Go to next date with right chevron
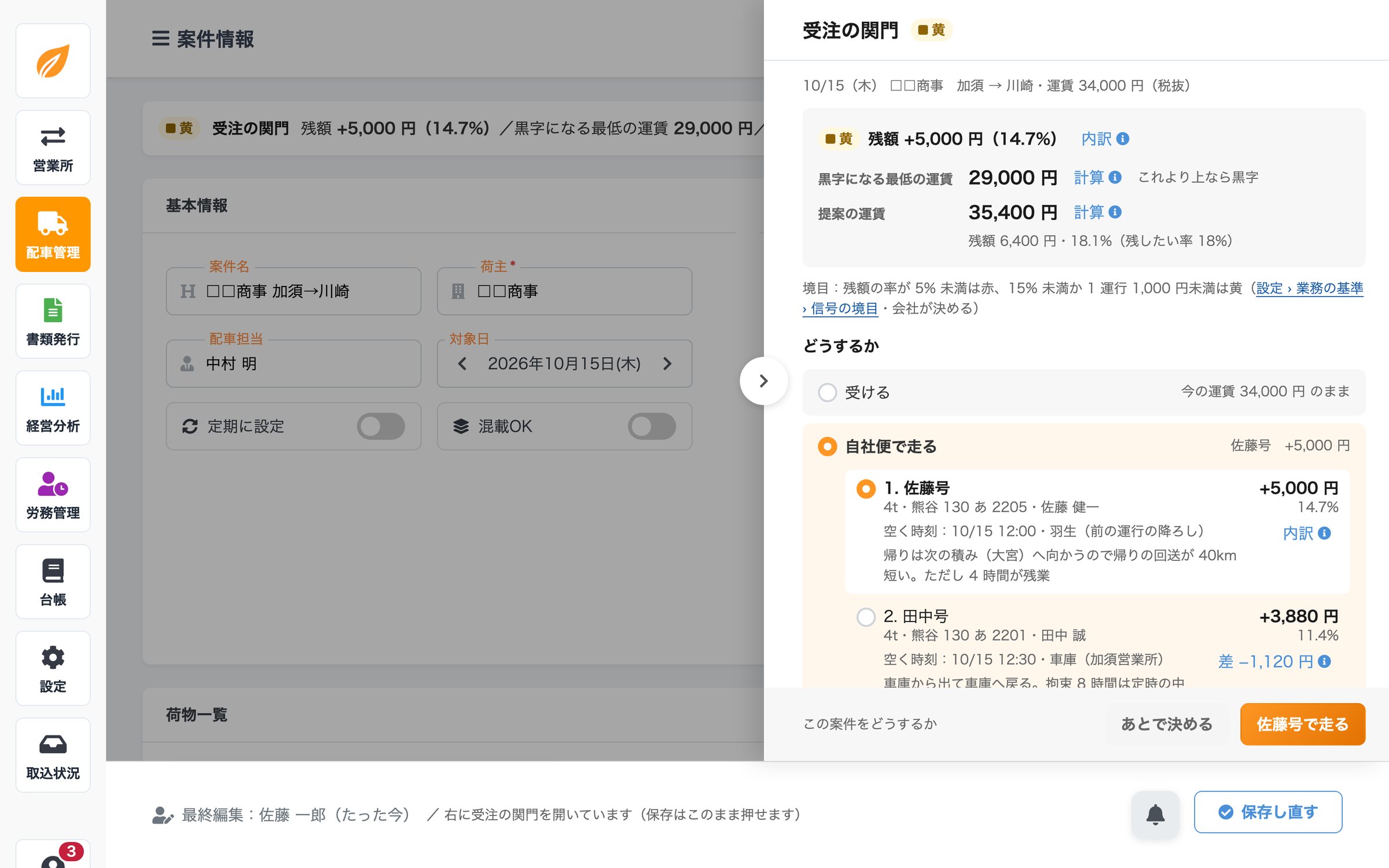 tap(667, 363)
